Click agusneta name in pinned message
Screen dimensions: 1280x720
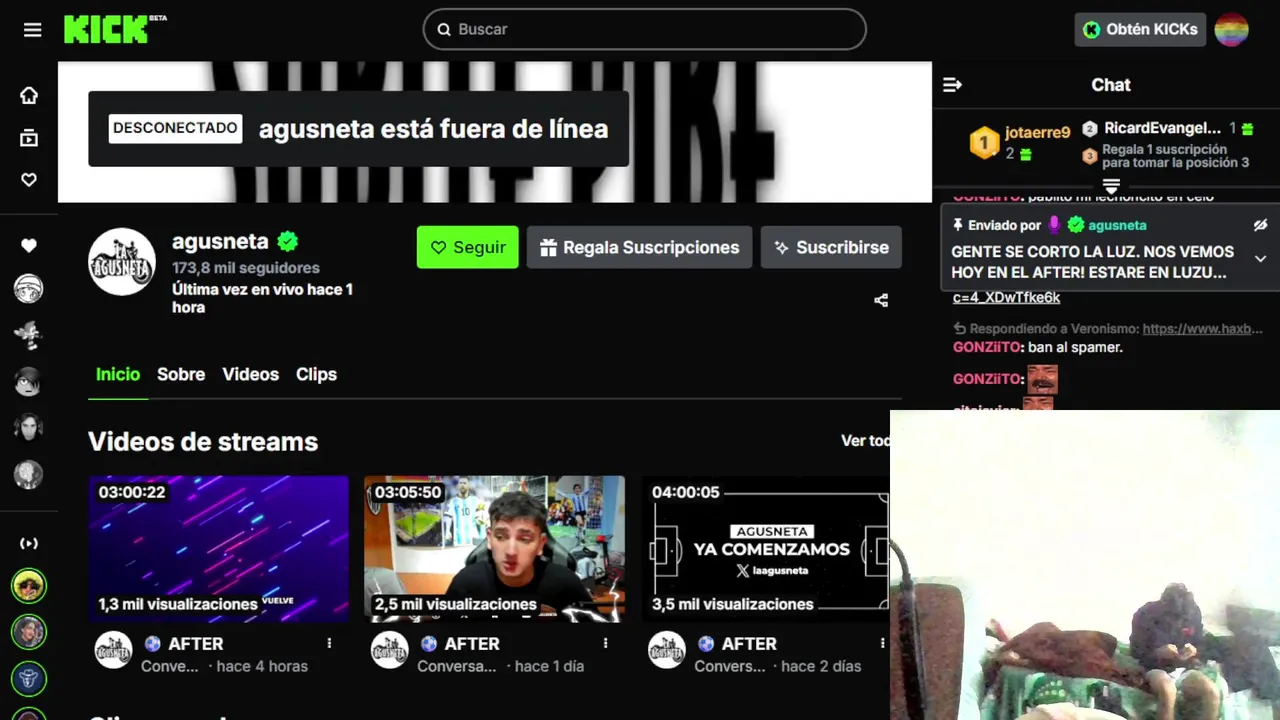[x=1117, y=225]
